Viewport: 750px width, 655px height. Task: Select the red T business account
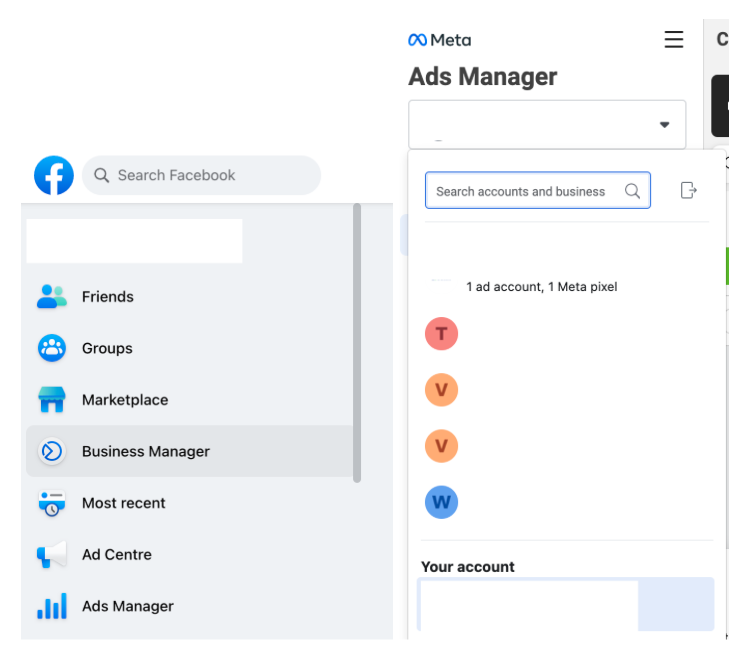(441, 334)
